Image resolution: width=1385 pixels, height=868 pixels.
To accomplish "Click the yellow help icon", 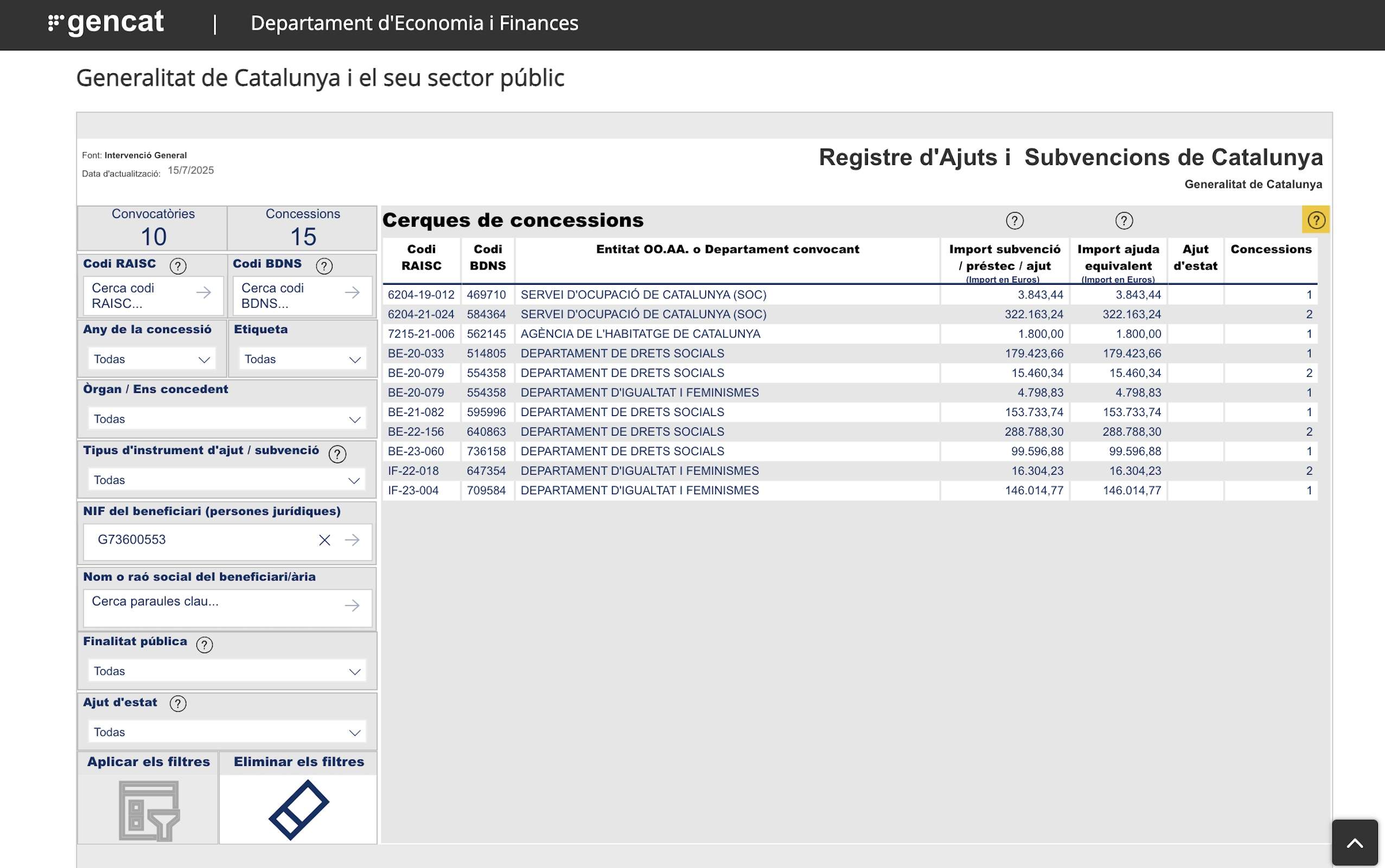I will pos(1316,220).
